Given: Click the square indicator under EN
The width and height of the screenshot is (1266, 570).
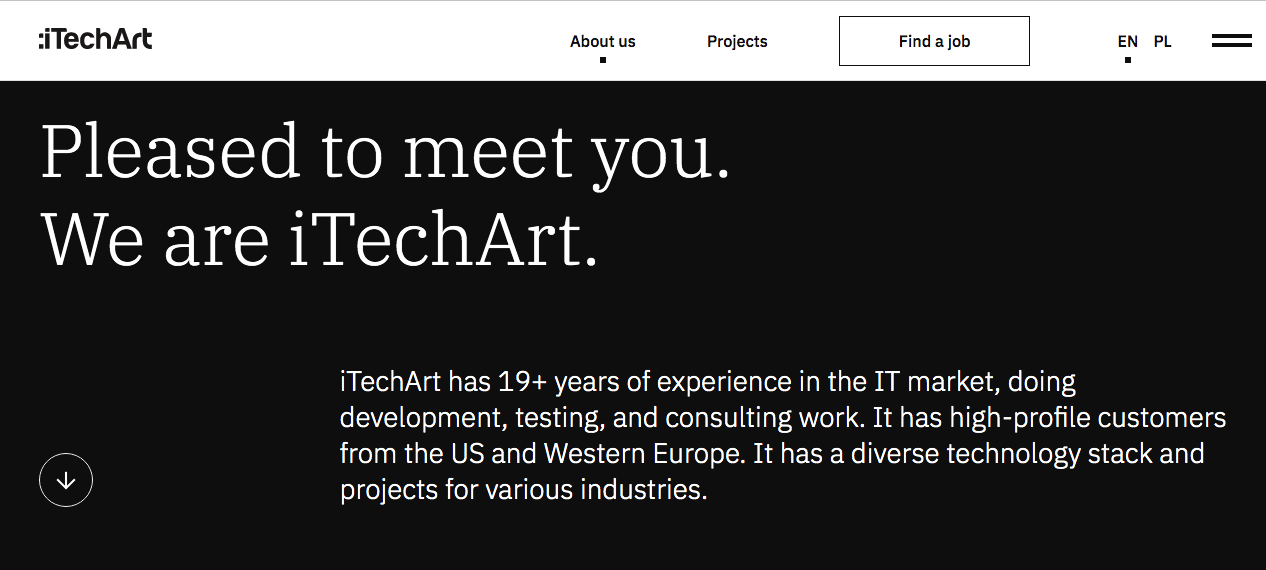Looking at the screenshot, I should tap(1128, 60).
